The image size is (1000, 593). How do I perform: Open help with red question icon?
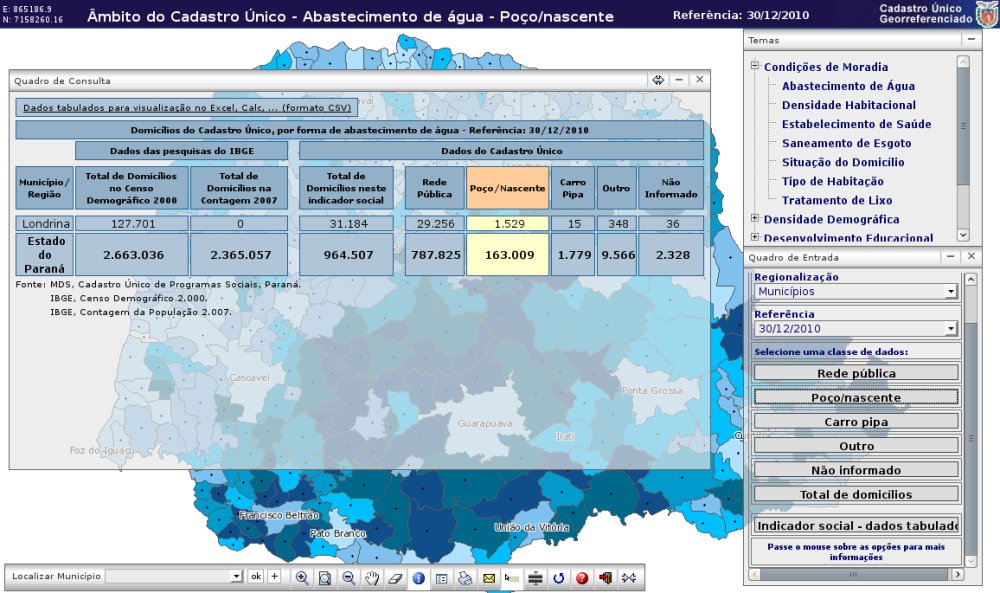point(581,577)
